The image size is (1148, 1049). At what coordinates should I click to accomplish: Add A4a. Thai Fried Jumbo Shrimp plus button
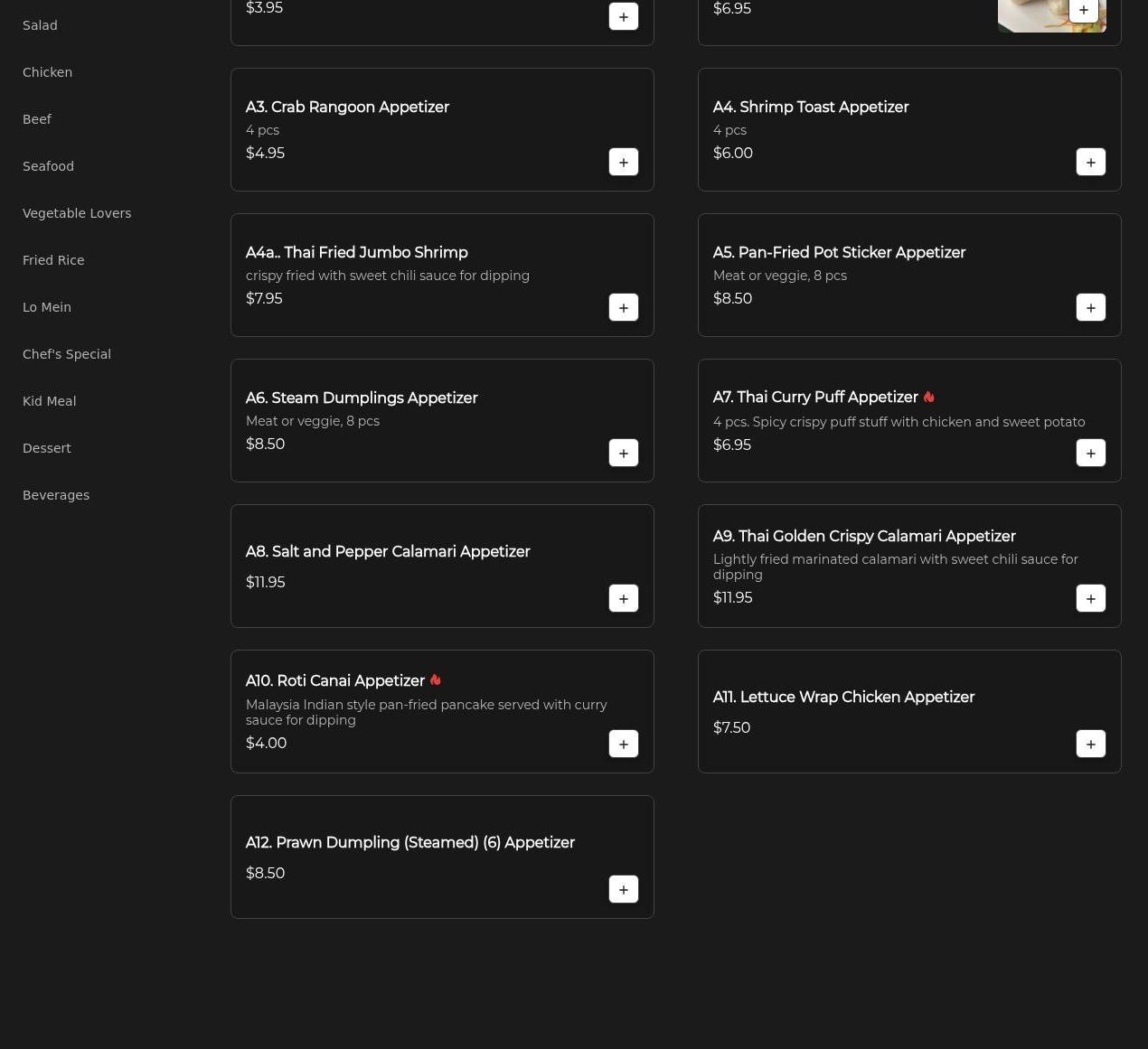point(624,307)
